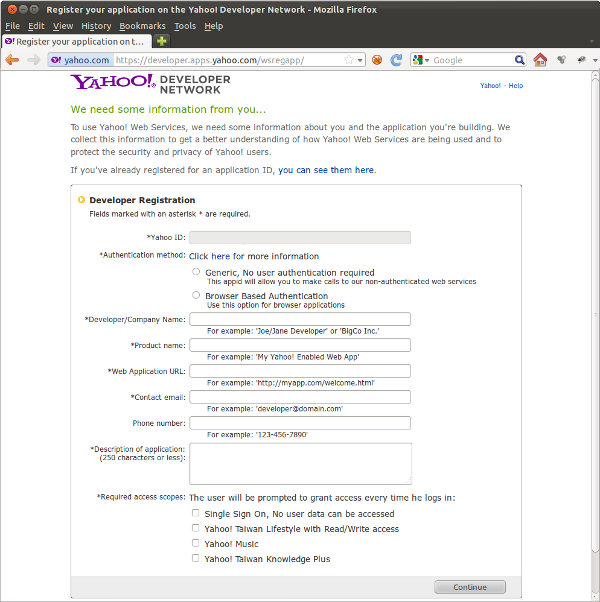Open the Bookmarks menu
This screenshot has width=600, height=602.
(142, 26)
